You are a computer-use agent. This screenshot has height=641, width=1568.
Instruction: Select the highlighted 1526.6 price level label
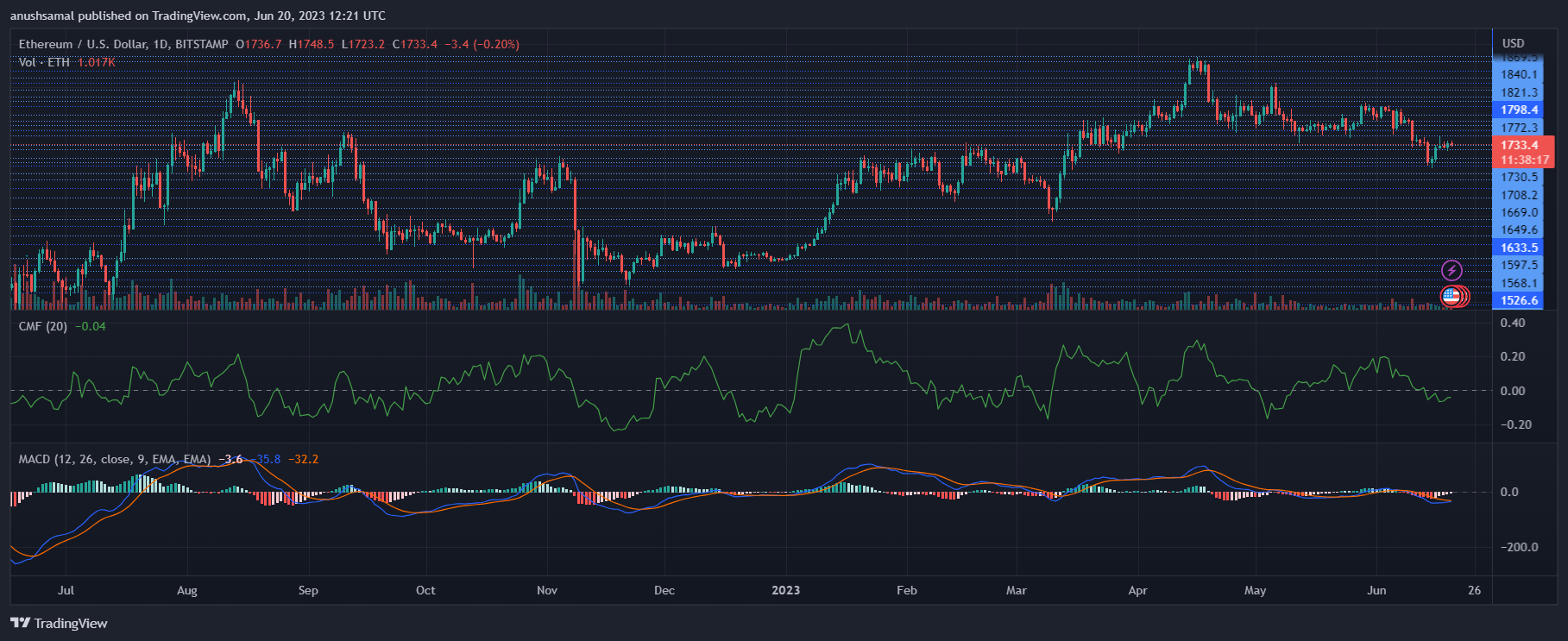tap(1519, 300)
